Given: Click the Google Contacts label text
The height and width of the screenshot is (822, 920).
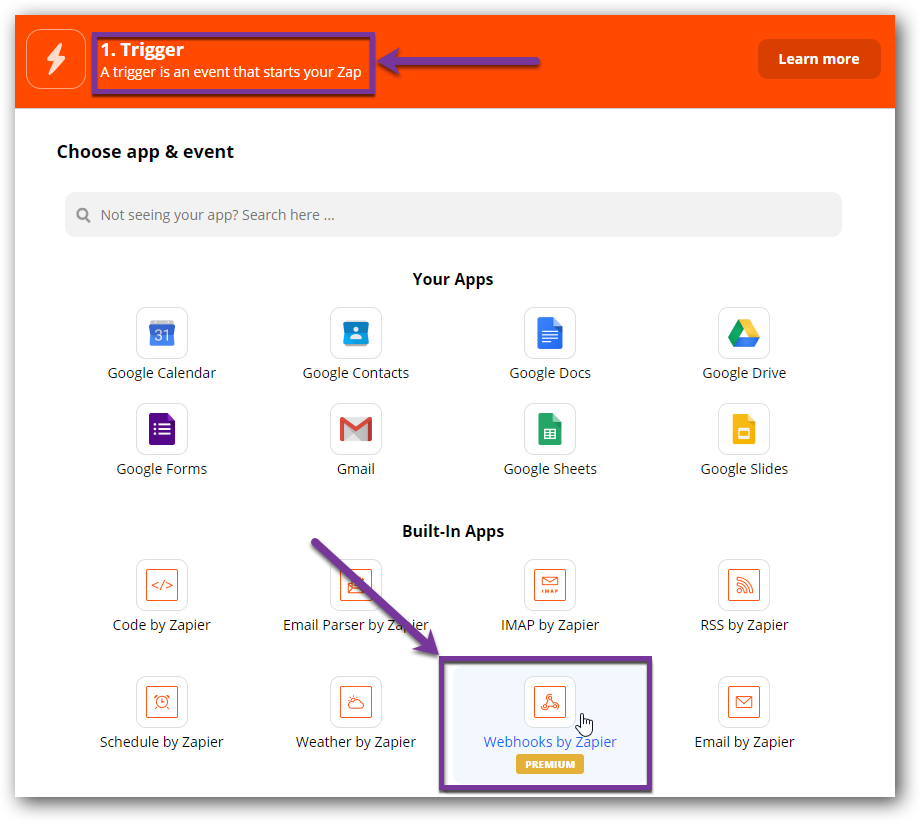Looking at the screenshot, I should coord(356,373).
